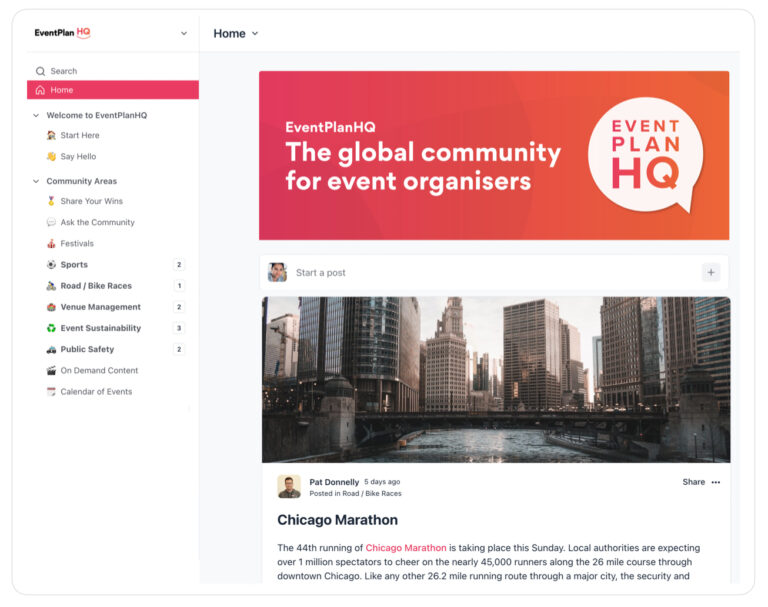Click Pat Donnelly's profile avatar
Viewport: 768px width, 607px height.
[x=289, y=486]
